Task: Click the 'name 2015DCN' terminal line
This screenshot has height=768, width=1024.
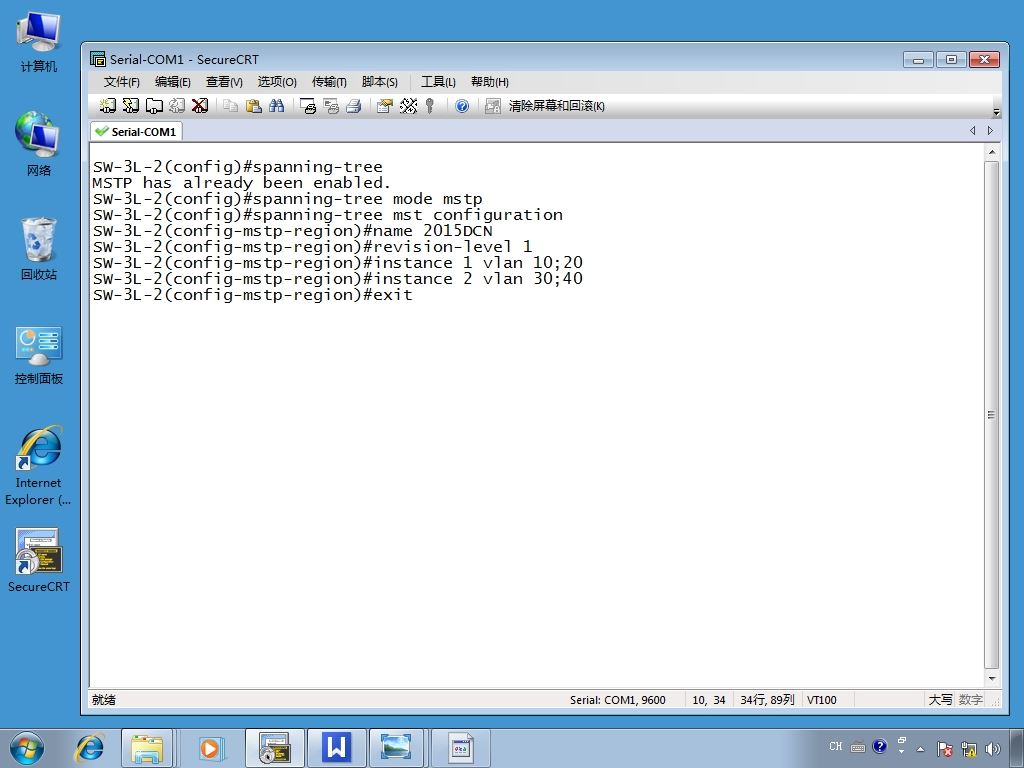Action: coord(292,231)
